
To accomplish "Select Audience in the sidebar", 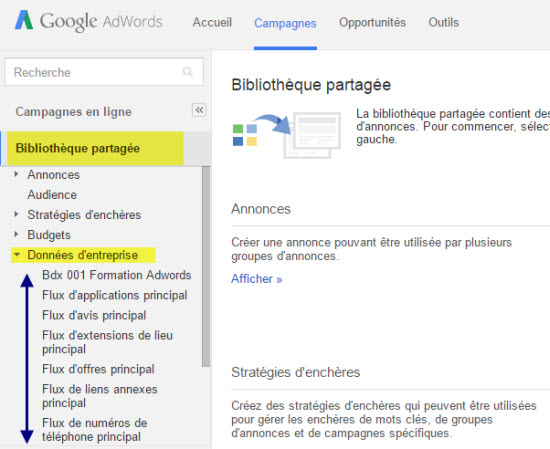I will point(52,195).
